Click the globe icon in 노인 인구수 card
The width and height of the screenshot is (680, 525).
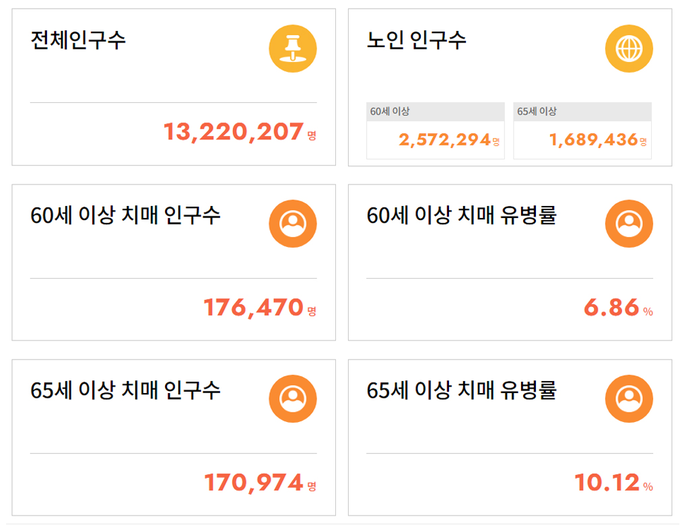629,49
